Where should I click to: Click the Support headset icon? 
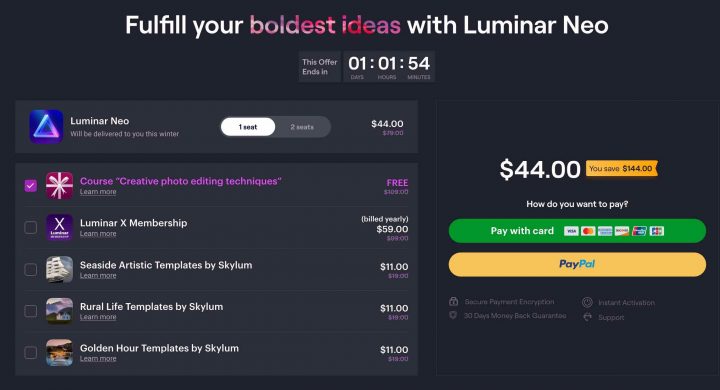click(587, 317)
